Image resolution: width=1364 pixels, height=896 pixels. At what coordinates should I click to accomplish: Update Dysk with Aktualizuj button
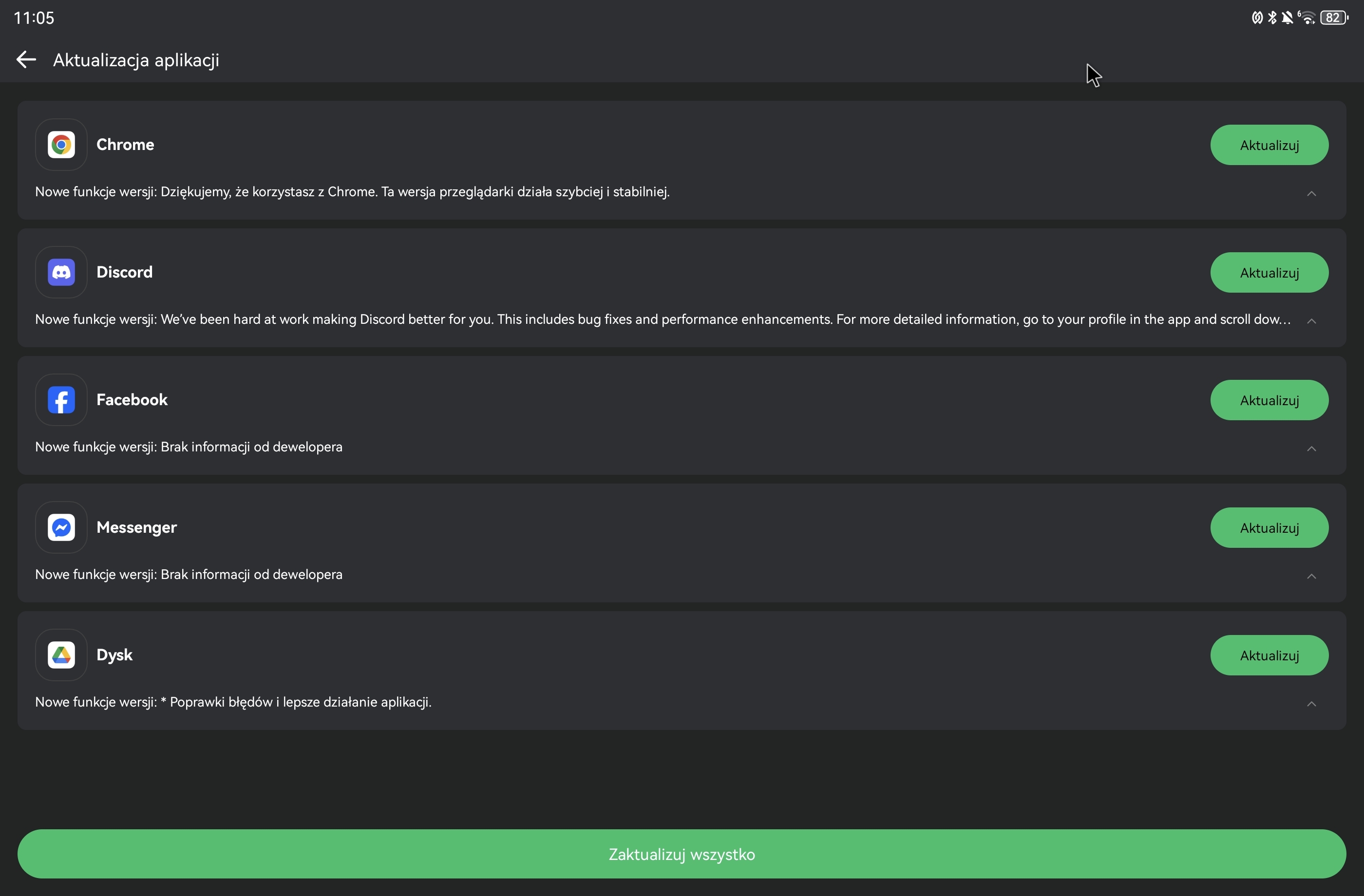coord(1269,655)
